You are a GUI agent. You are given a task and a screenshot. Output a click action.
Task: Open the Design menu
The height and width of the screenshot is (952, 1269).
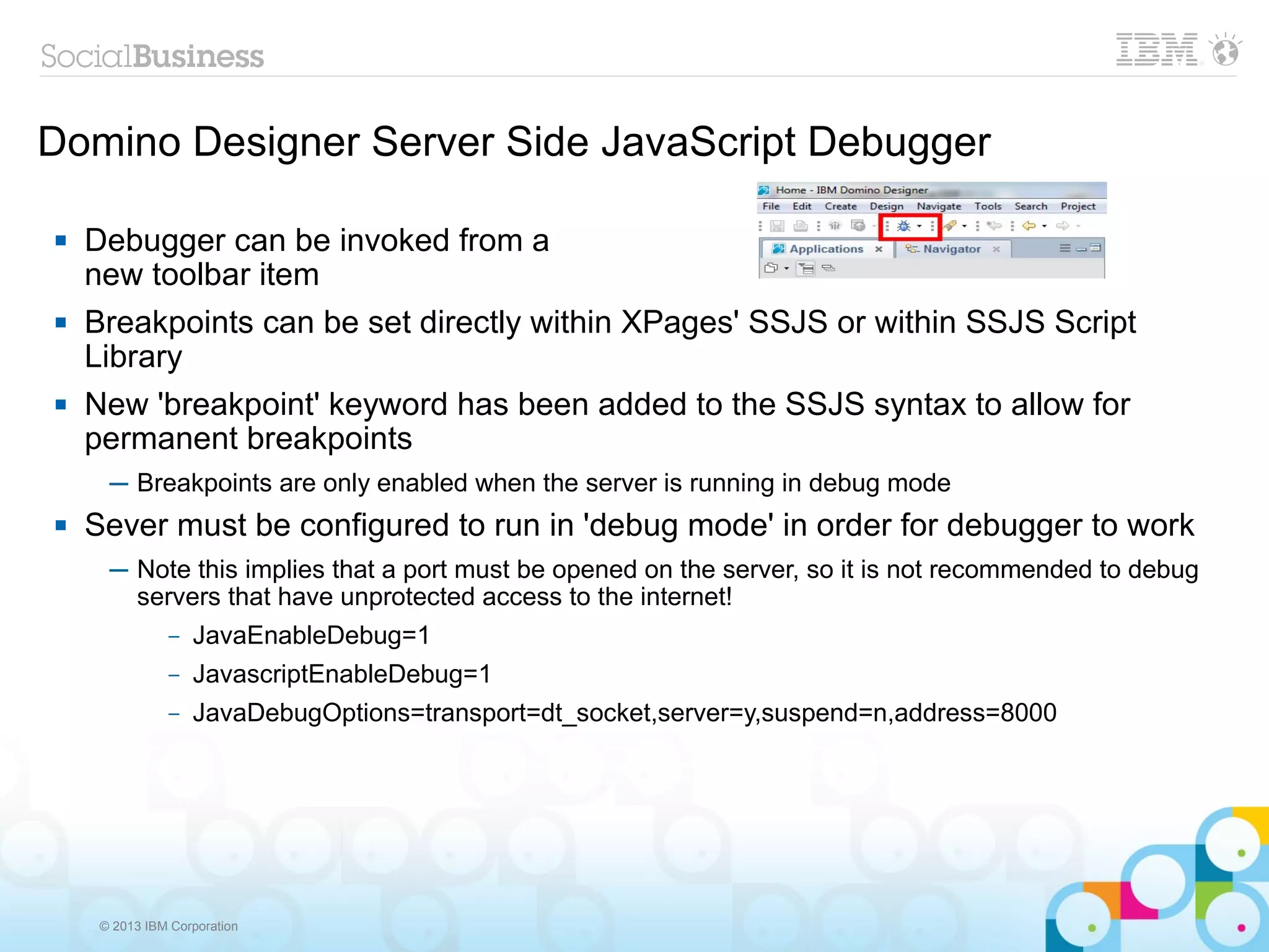tap(887, 207)
